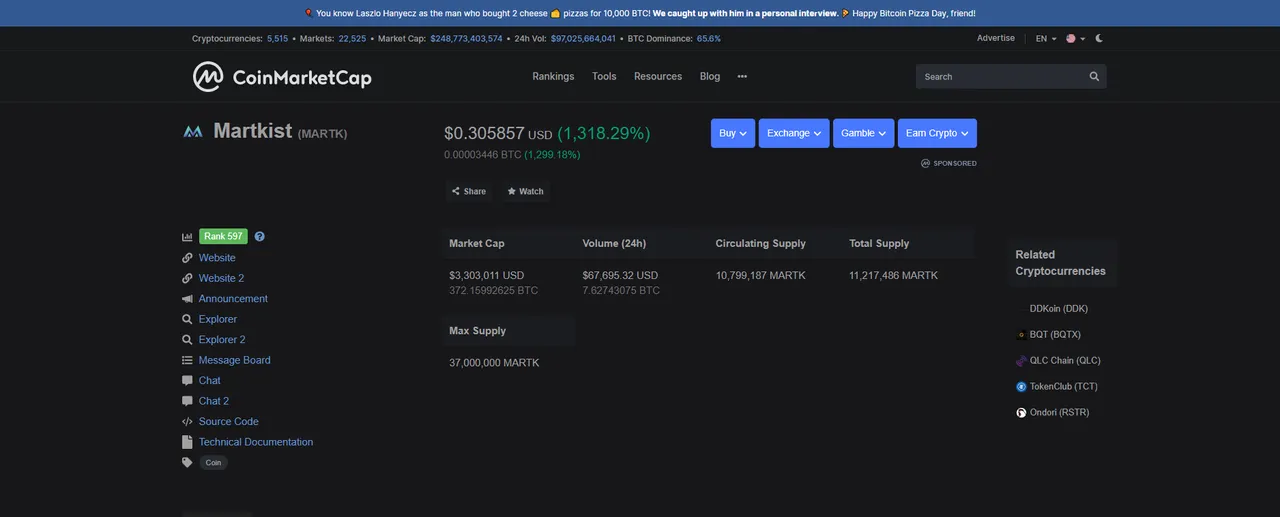This screenshot has width=1280, height=517.
Task: Toggle dark mode moon icon
Action: pyautogui.click(x=1099, y=38)
